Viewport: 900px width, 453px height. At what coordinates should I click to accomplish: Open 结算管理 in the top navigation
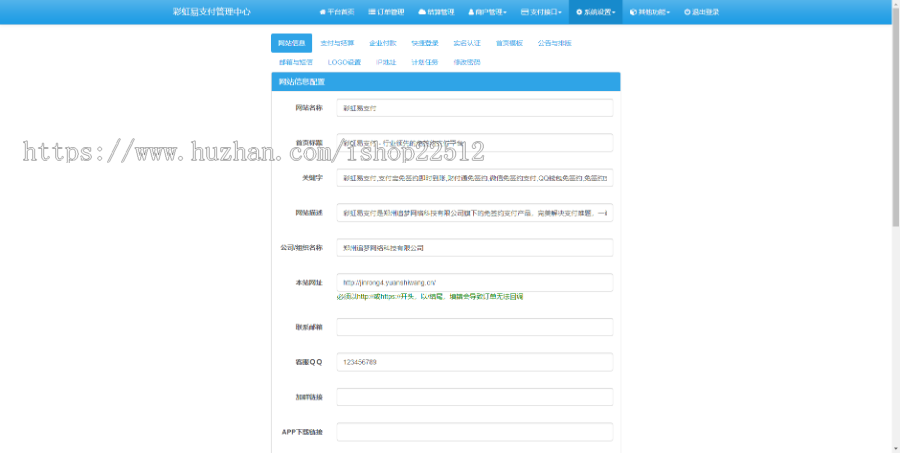click(436, 12)
